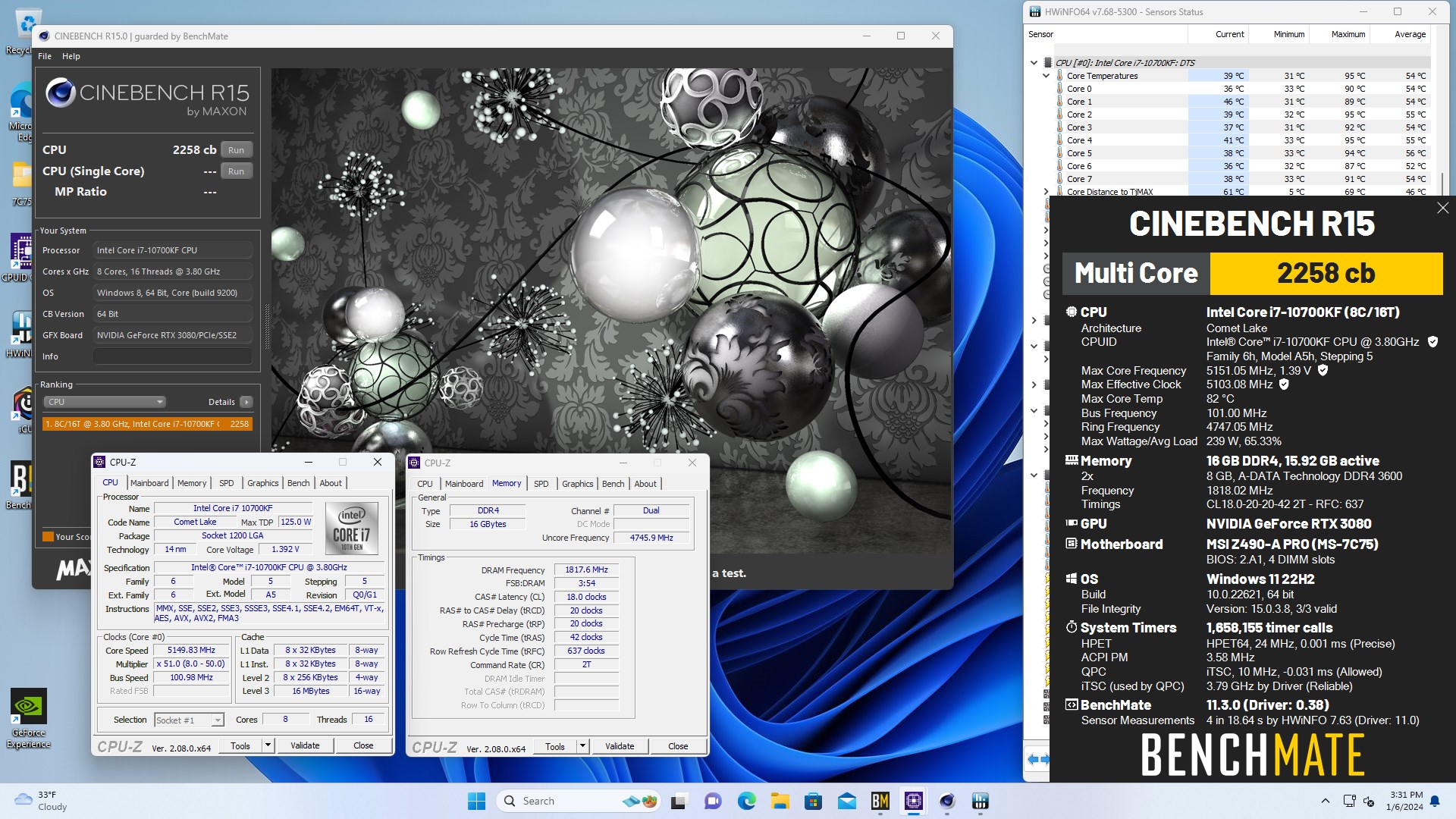Click the volume icon in the system tray
Viewport: 1456px width, 819px height.
pyautogui.click(x=1369, y=801)
